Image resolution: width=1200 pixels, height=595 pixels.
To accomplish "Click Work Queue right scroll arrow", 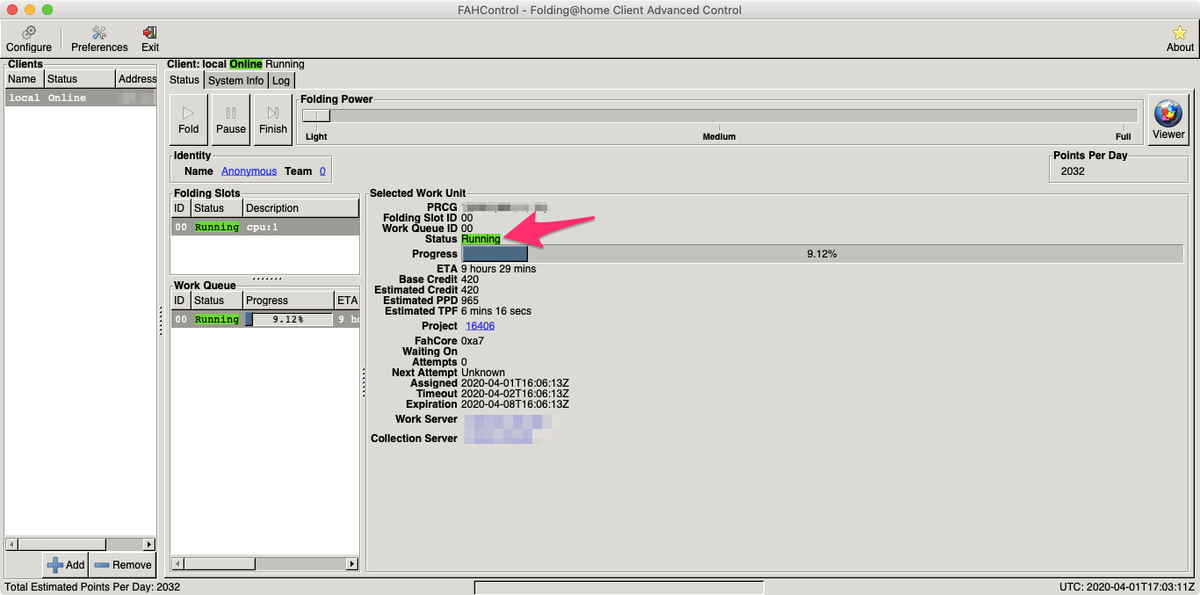I will pyautogui.click(x=351, y=564).
